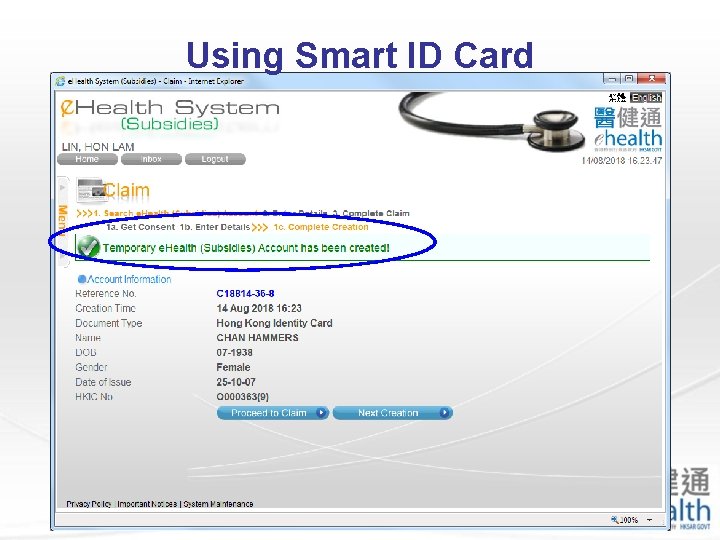This screenshot has width=720, height=540.
Task: Click the step 1b. Enter Details
Action: pos(214,227)
